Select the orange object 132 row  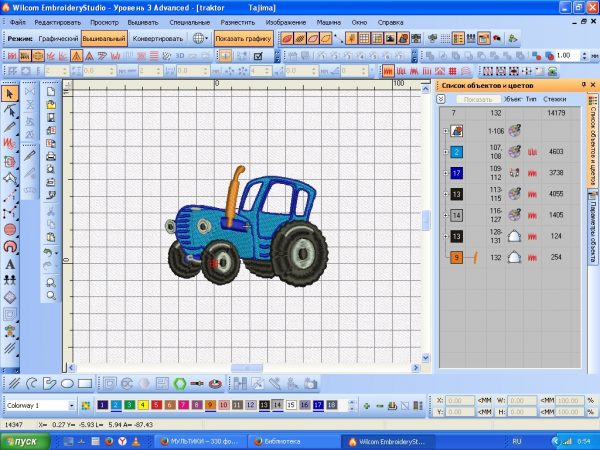510,257
